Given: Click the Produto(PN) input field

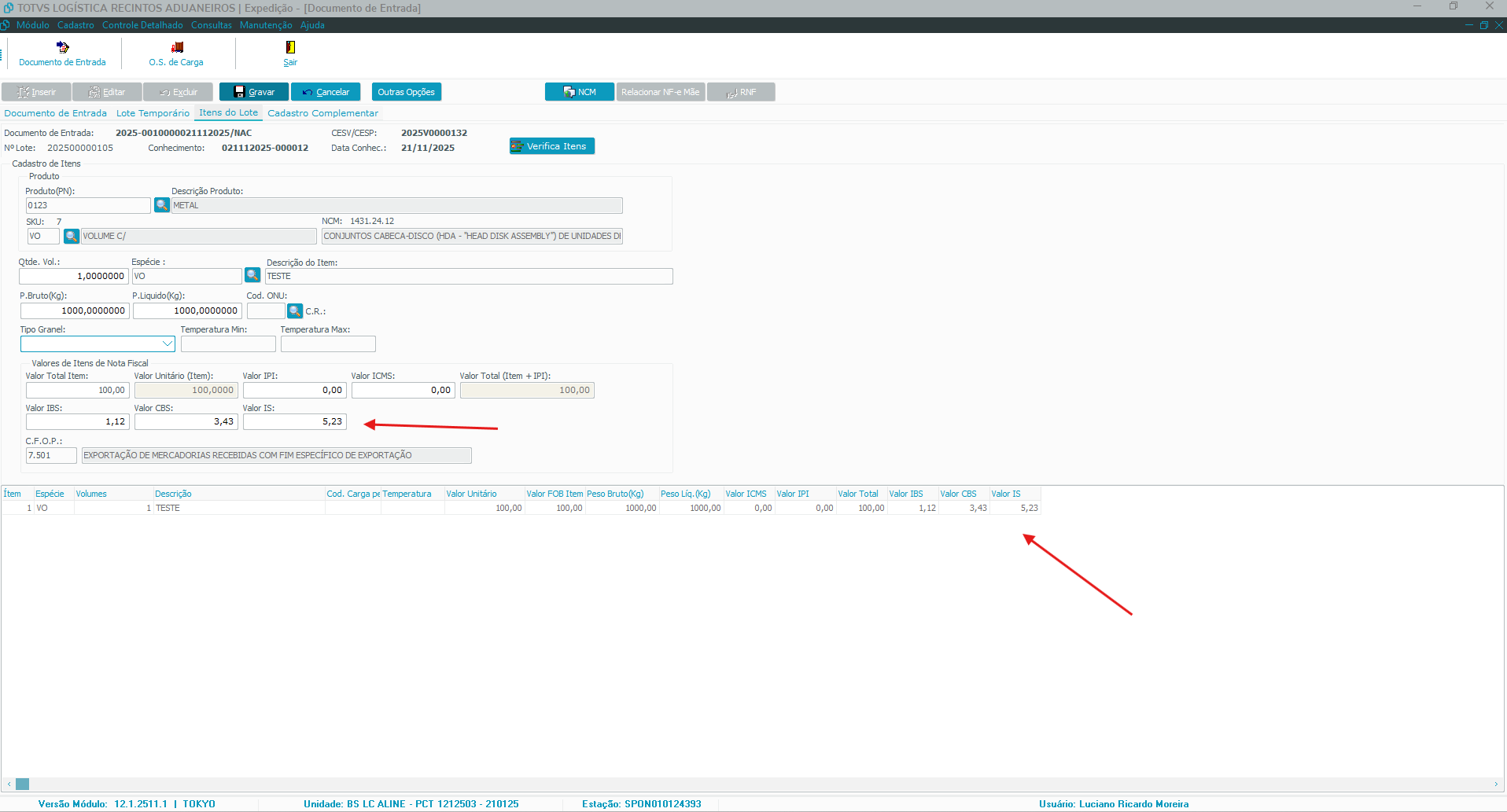Looking at the screenshot, I should coord(88,205).
